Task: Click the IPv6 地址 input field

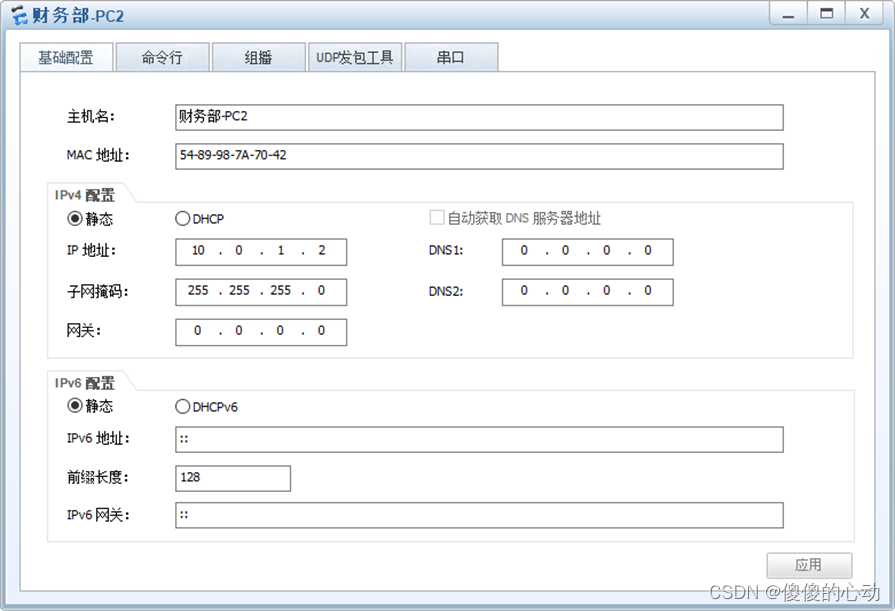Action: [478, 439]
